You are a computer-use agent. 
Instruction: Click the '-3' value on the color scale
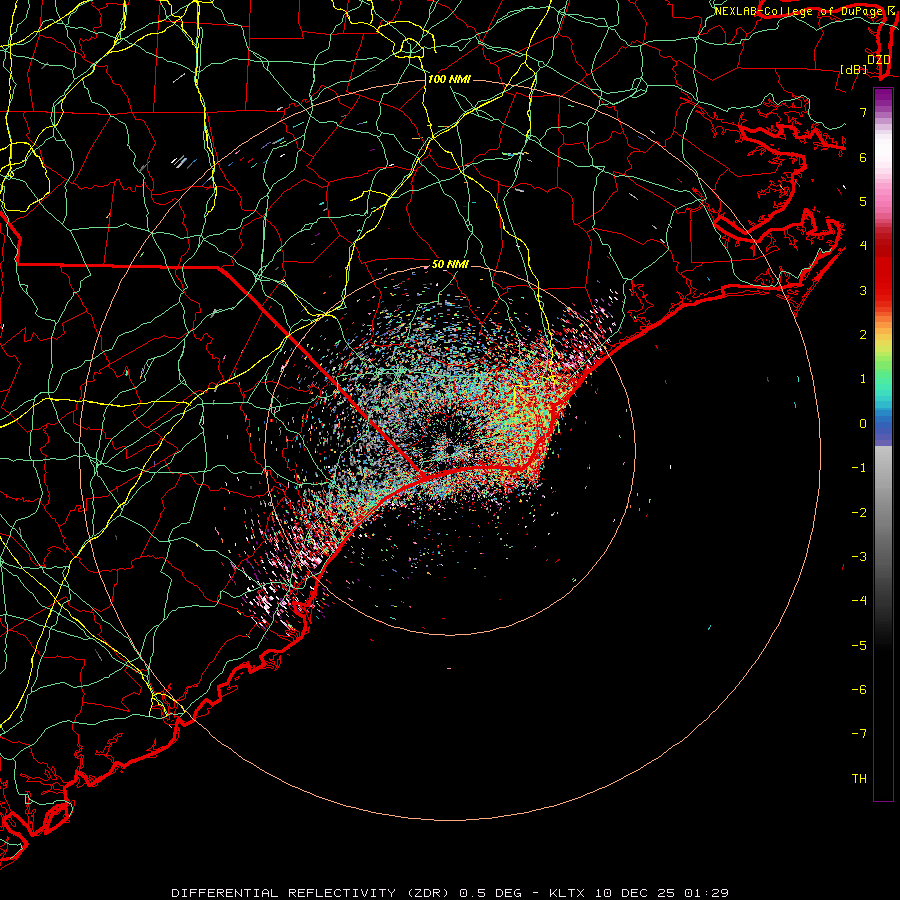tap(859, 557)
